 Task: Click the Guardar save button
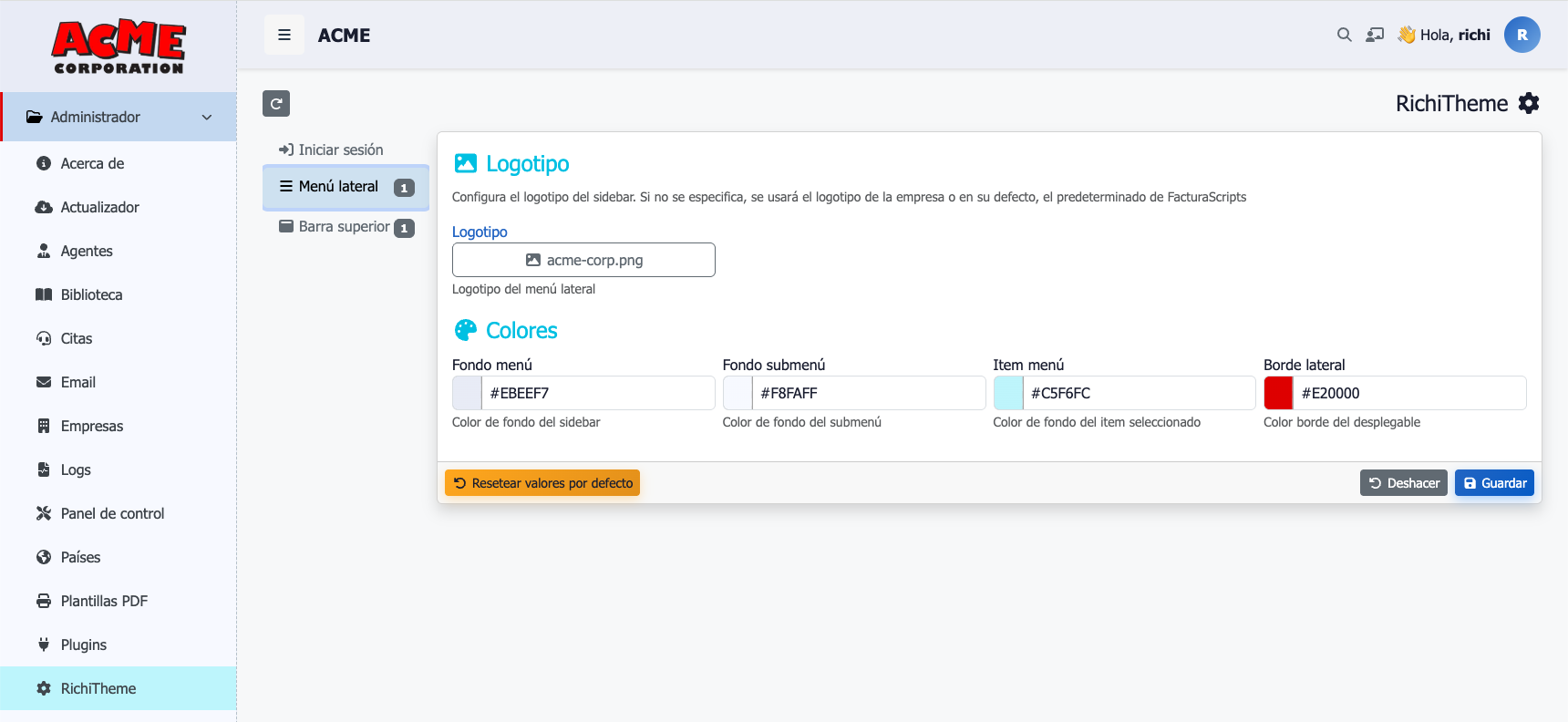tap(1494, 483)
